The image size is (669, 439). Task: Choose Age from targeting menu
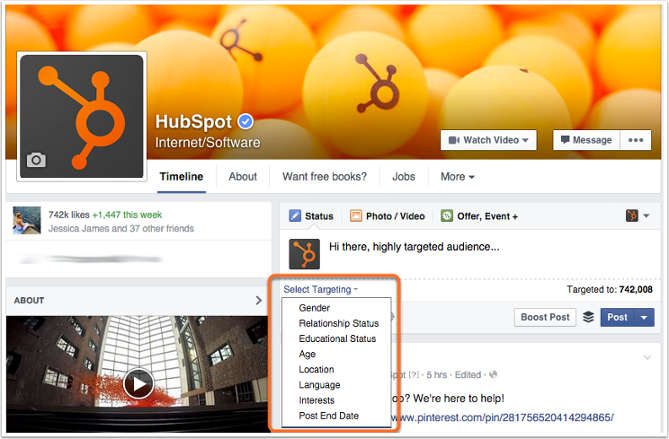tap(307, 354)
